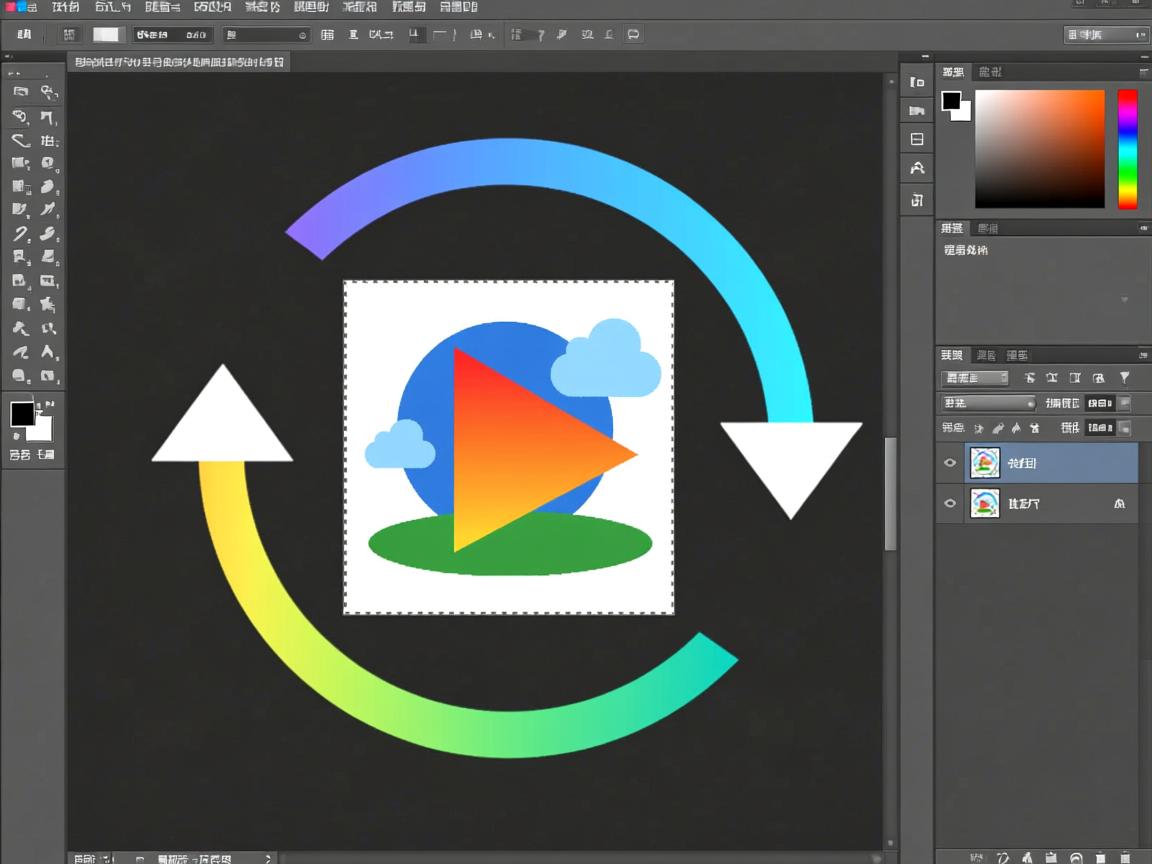This screenshot has height=864, width=1152.
Task: Toggle visibility of the bottom layer
Action: (950, 504)
